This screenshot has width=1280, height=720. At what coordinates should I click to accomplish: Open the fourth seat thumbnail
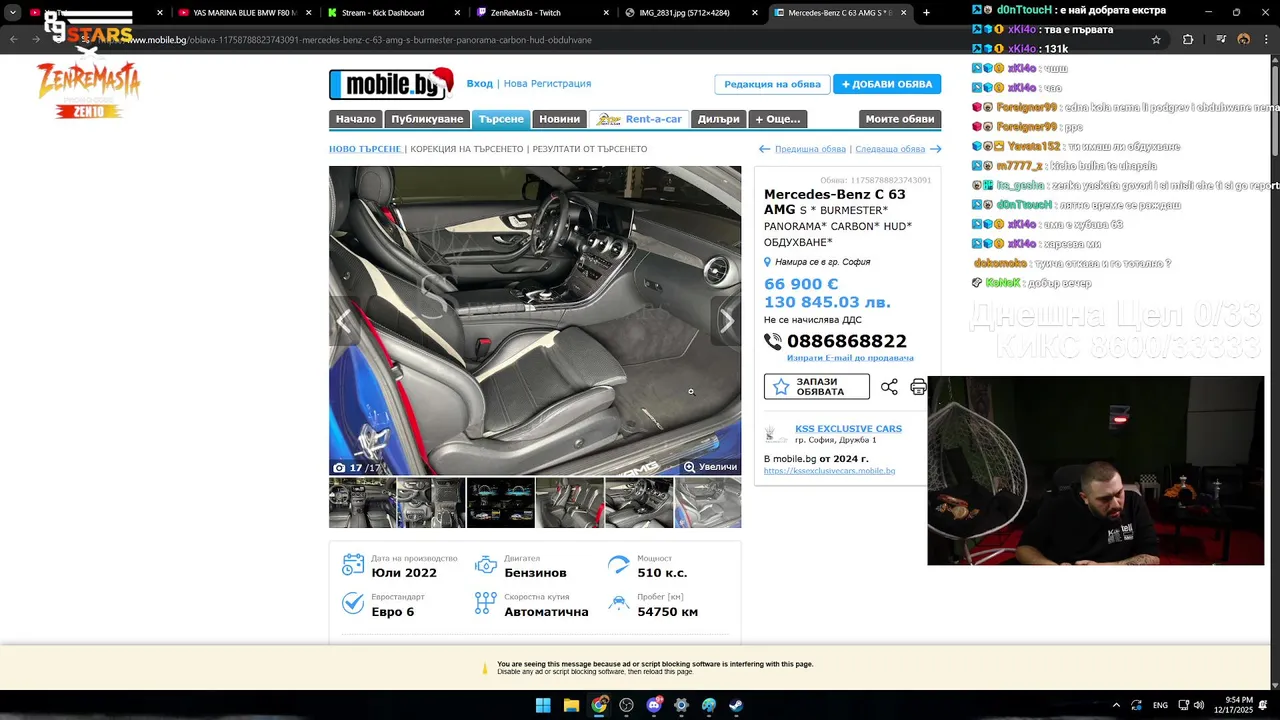[569, 503]
